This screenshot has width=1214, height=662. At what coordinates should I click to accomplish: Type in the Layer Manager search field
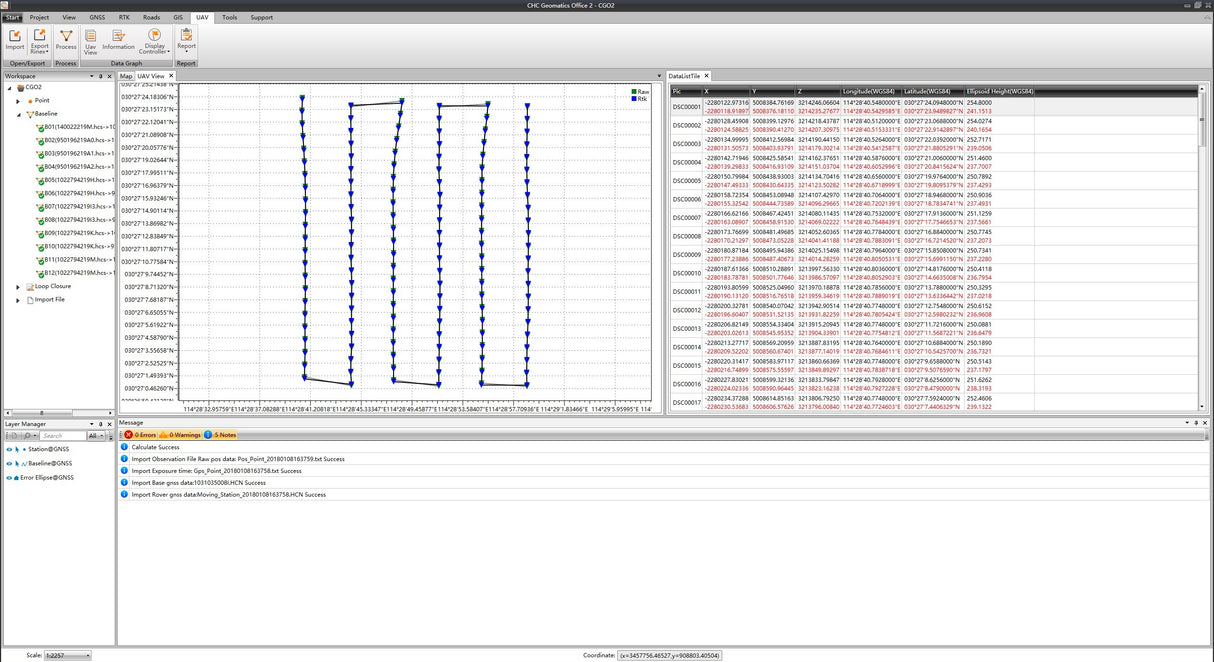point(60,436)
